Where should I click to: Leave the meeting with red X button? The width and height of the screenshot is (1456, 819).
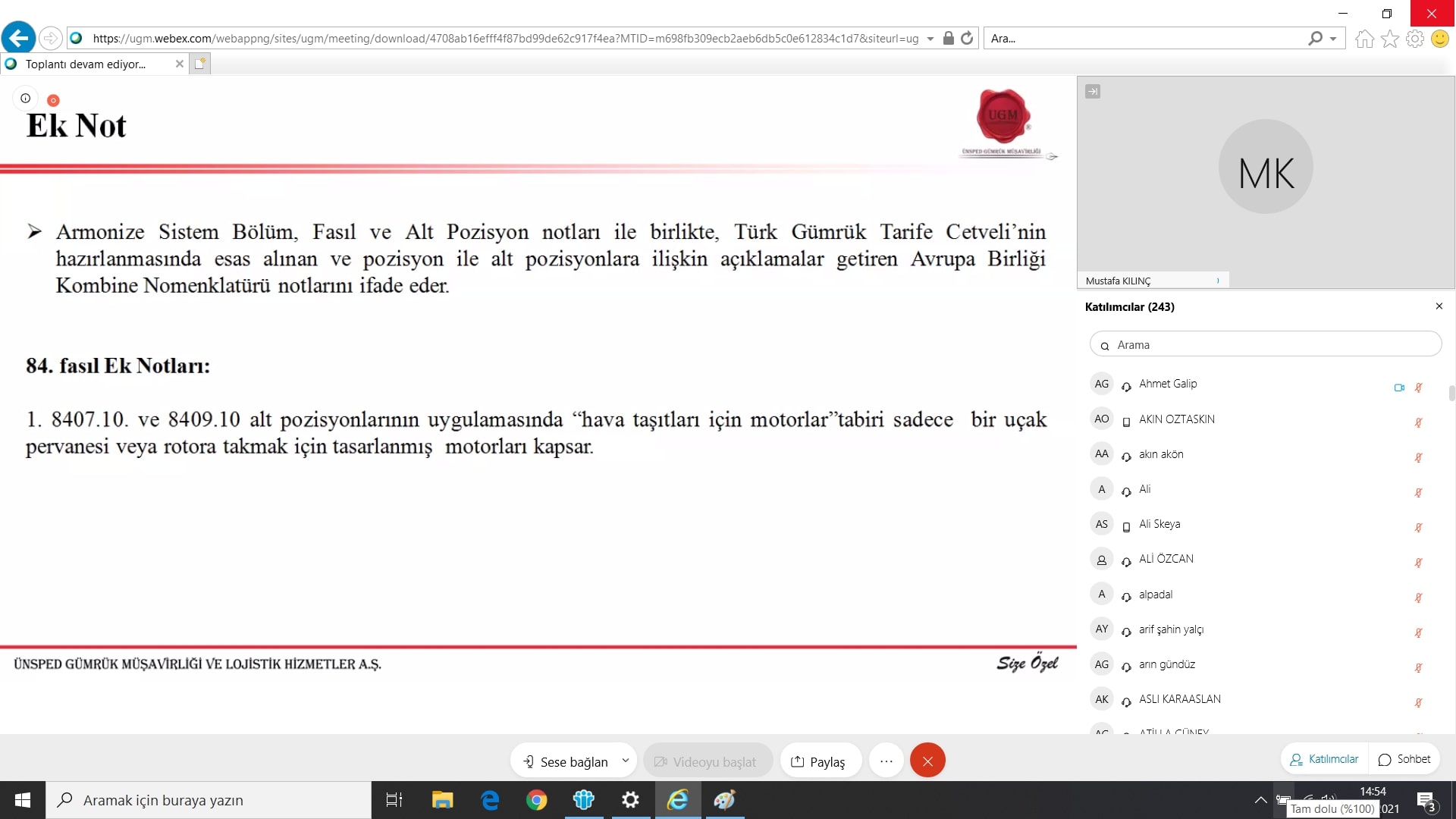(927, 761)
